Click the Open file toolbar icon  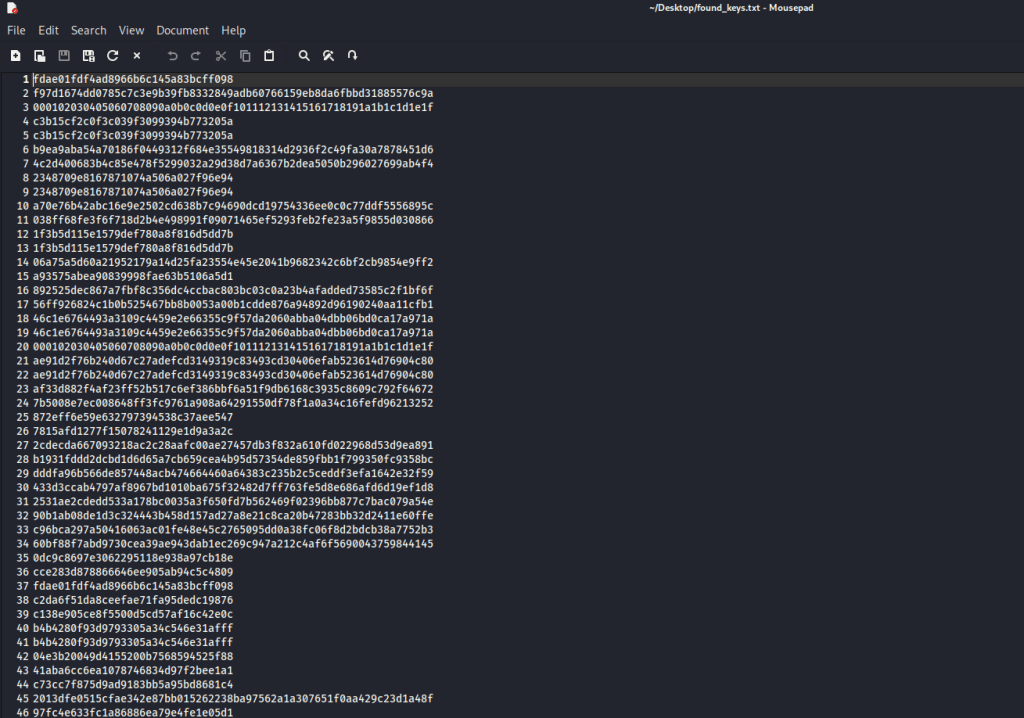point(40,55)
